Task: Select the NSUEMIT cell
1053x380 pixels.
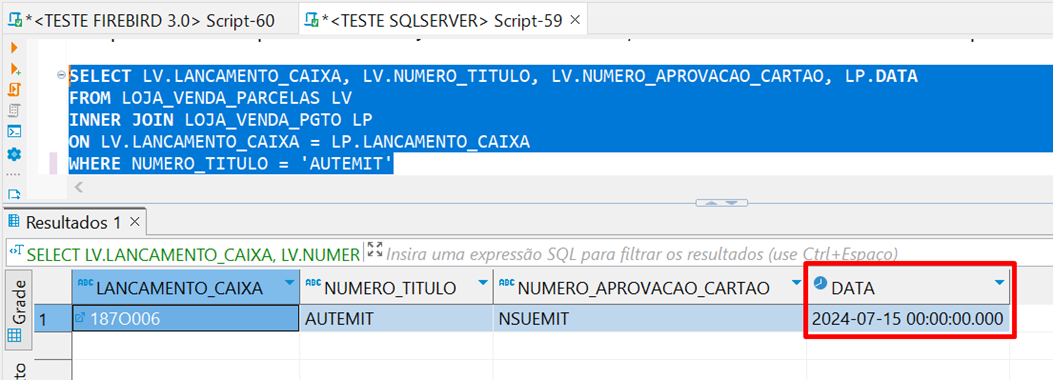Action: [649, 319]
